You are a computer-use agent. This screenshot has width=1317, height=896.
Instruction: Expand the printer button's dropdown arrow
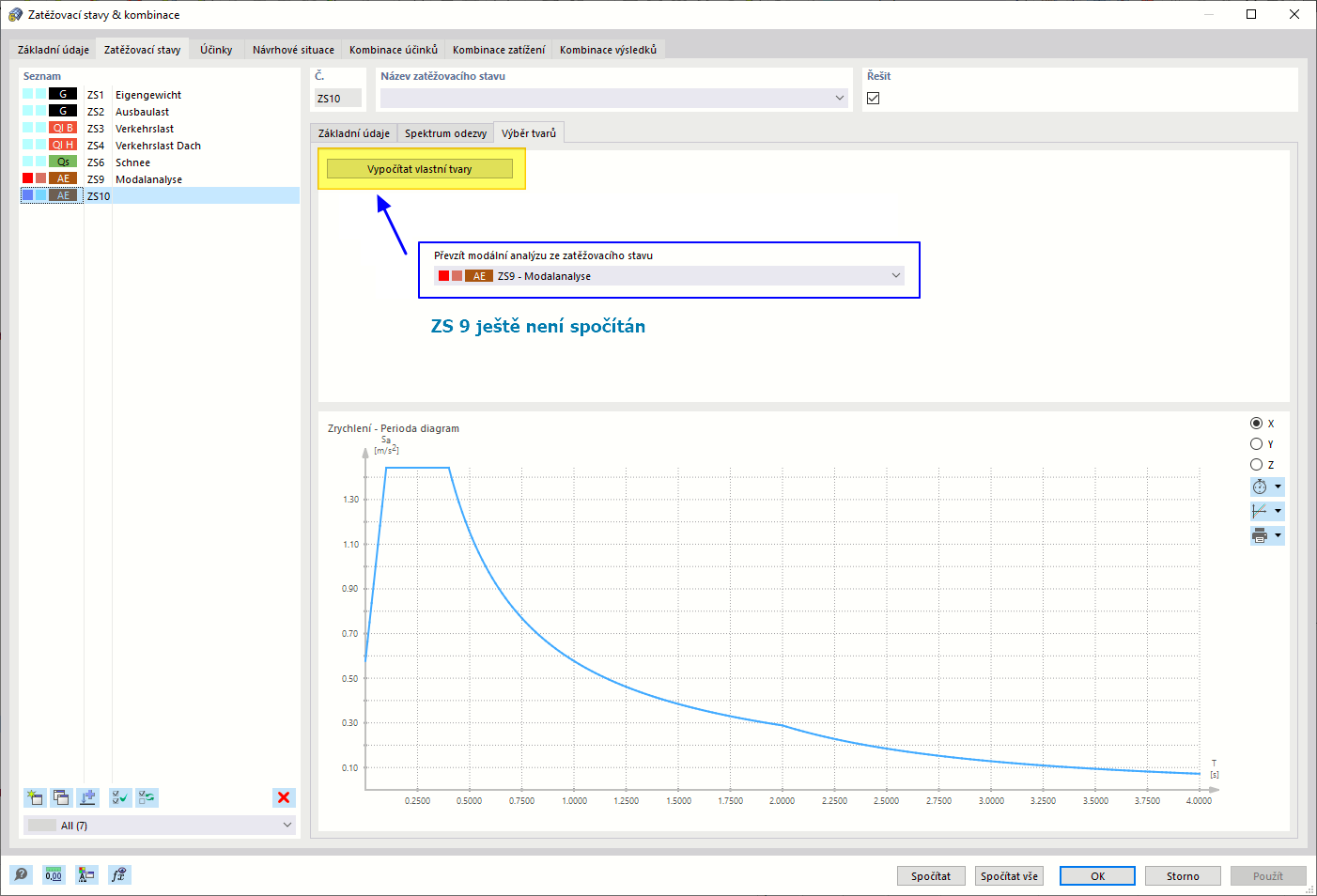pos(1278,535)
